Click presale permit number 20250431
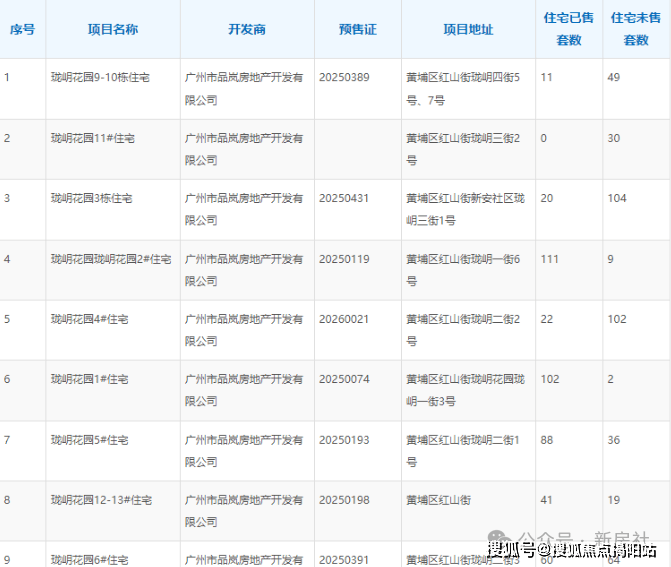This screenshot has height=567, width=671. point(344,198)
